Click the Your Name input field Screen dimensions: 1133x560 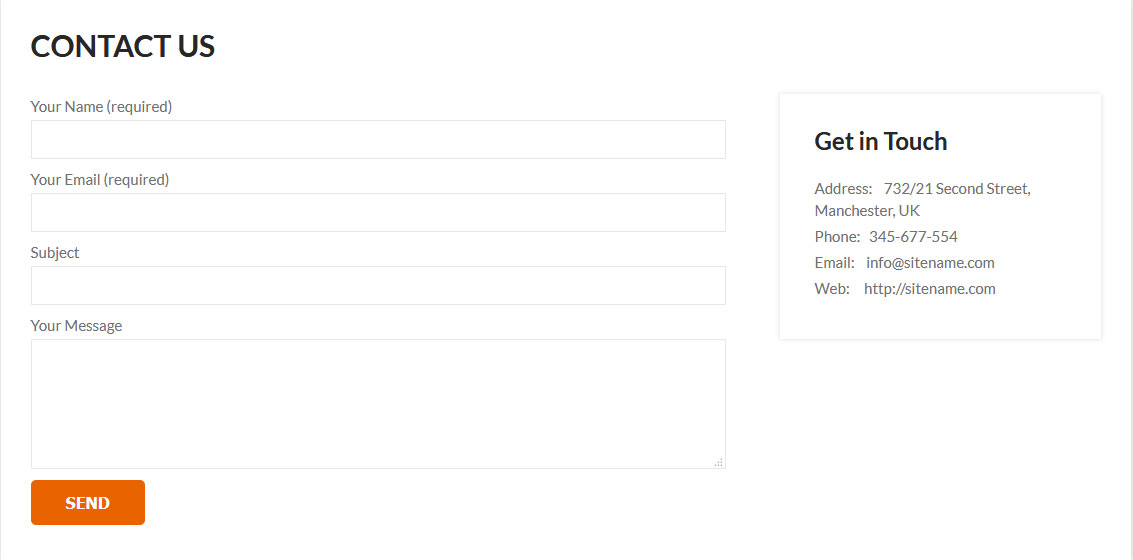(378, 139)
